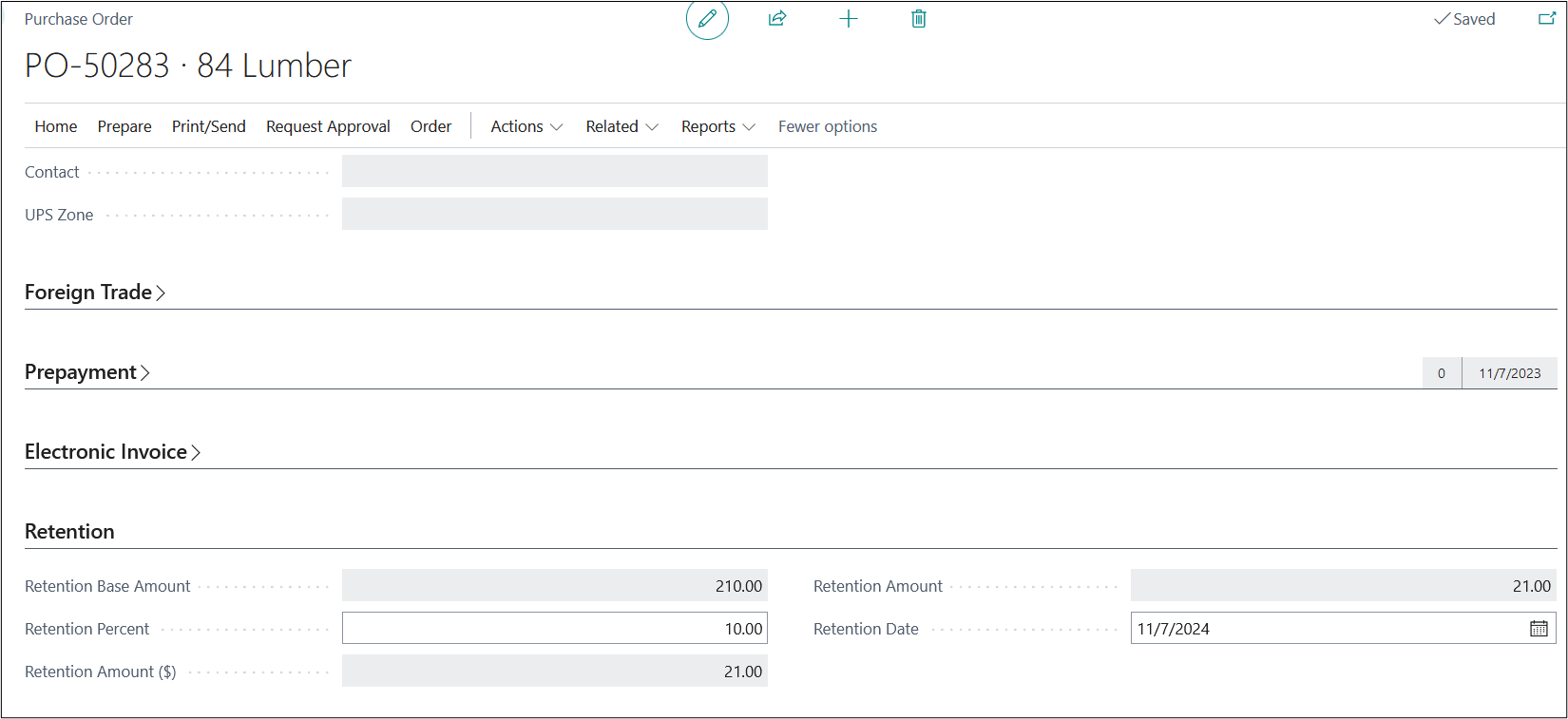This screenshot has width=1568, height=719.
Task: Open page in new window icon
Action: (x=1547, y=19)
